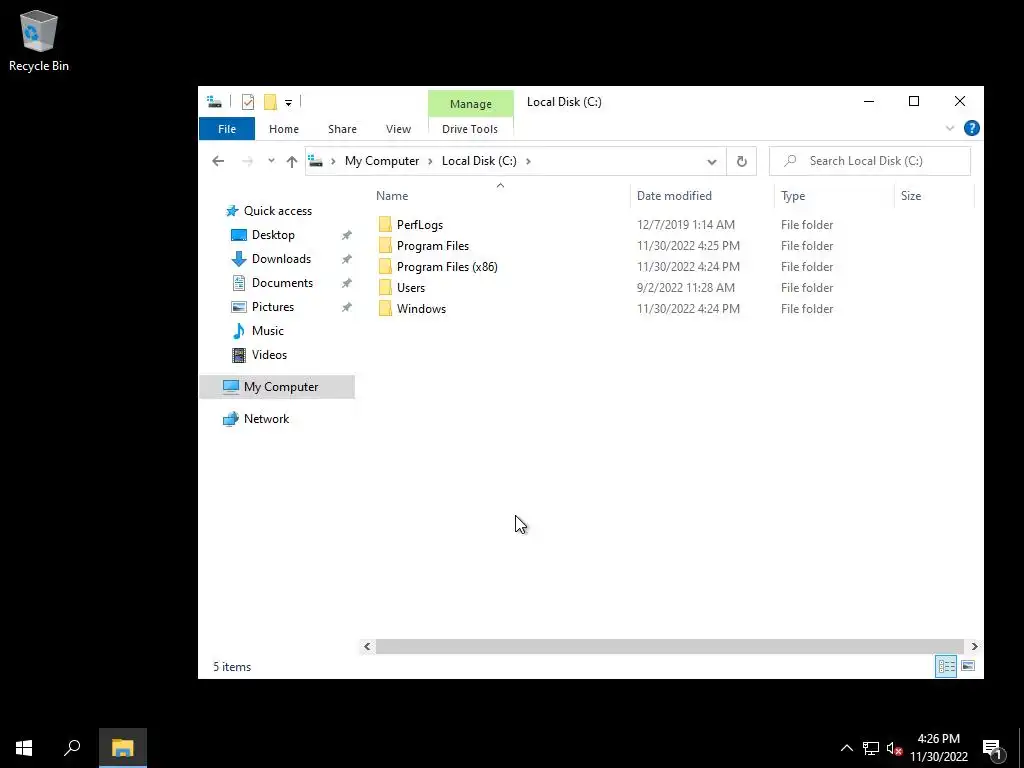Switch to the Share ribbon tab
The width and height of the screenshot is (1024, 768).
342,129
